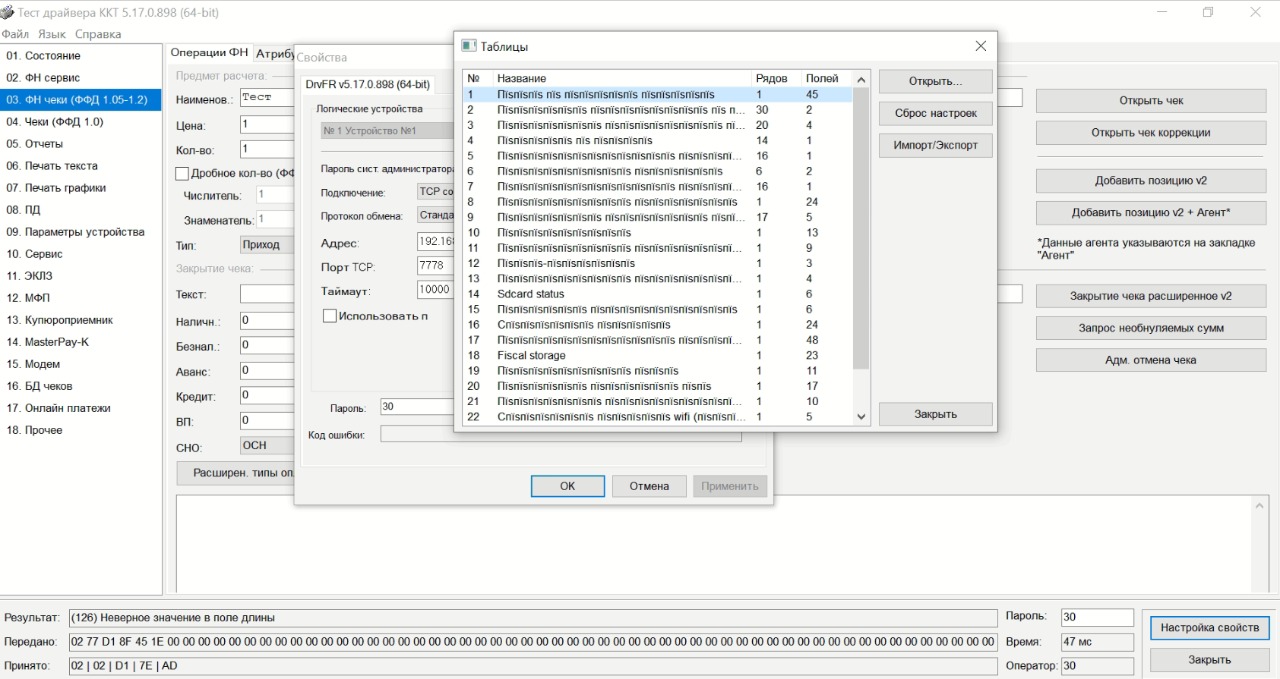Click the table list scroll-up arrow
The image size is (1280, 679).
861,79
